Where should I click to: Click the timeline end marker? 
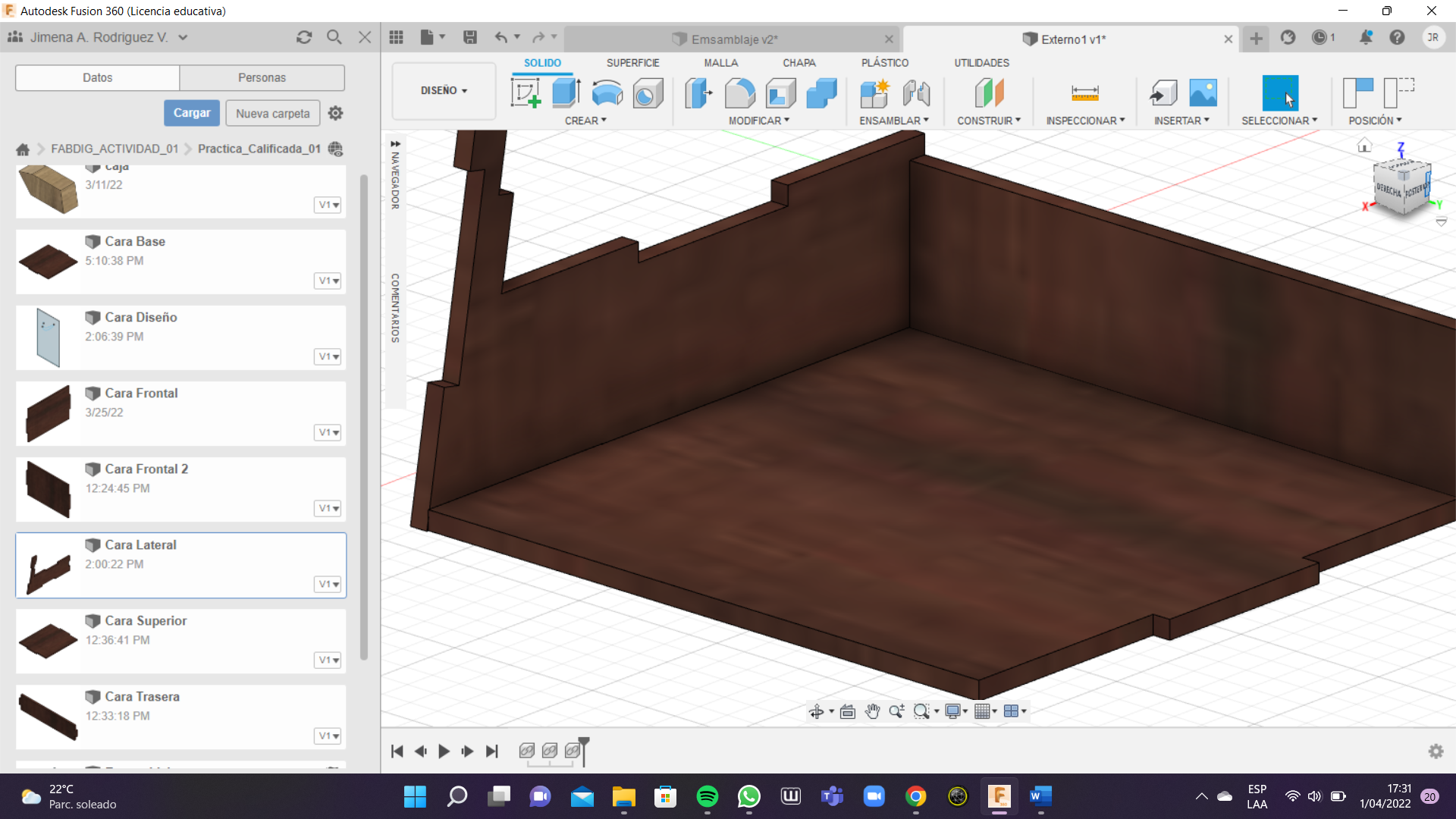(x=584, y=751)
